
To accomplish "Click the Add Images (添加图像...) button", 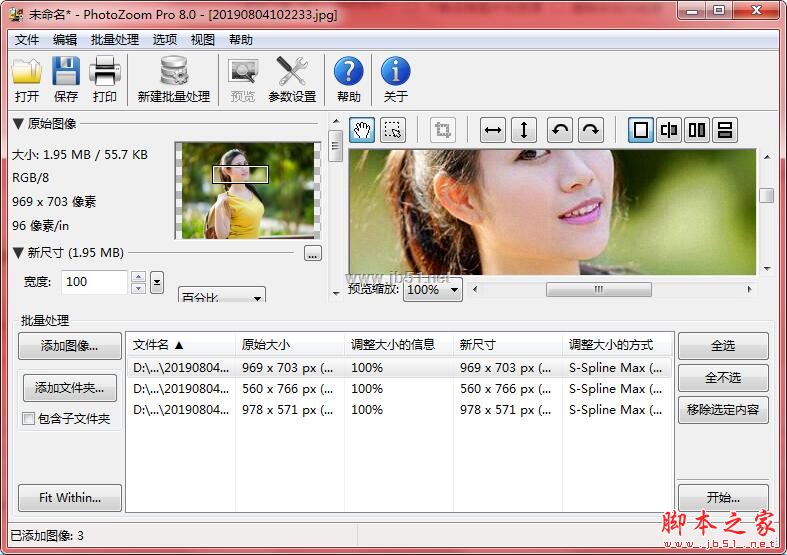I will coord(69,346).
